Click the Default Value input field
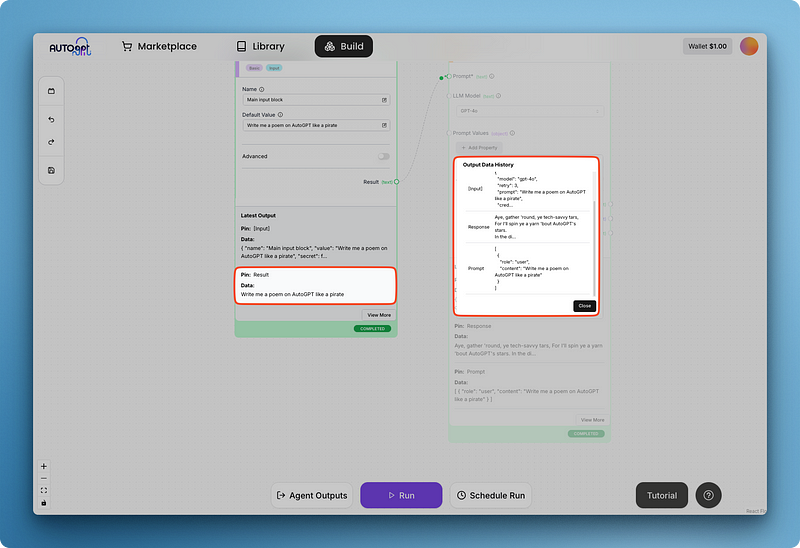 point(316,125)
